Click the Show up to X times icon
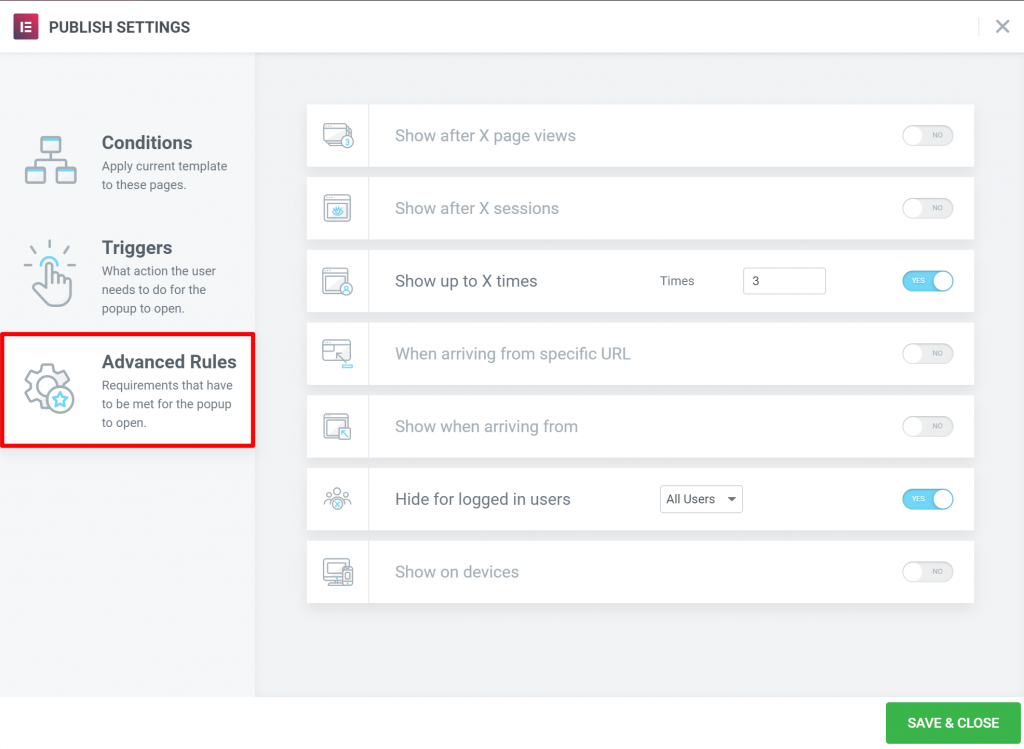Screen dimensions: 1024x749 pyautogui.click(x=338, y=281)
